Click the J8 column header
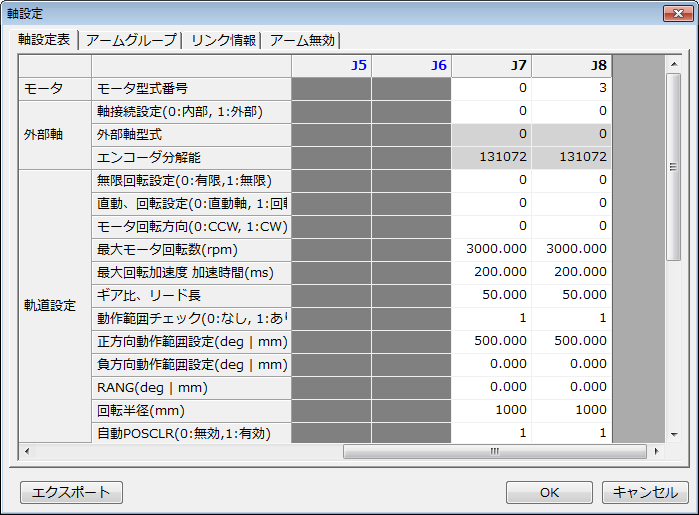This screenshot has height=515, width=699. (571, 65)
